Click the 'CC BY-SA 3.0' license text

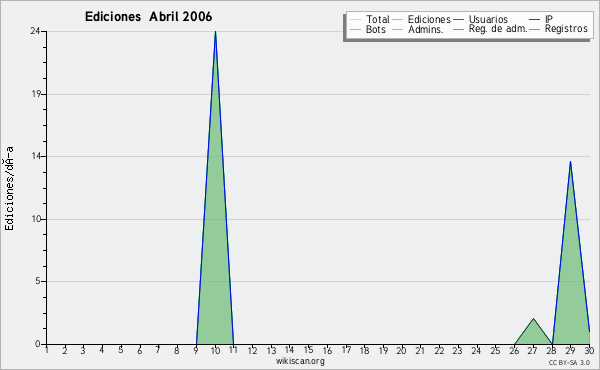pos(569,363)
